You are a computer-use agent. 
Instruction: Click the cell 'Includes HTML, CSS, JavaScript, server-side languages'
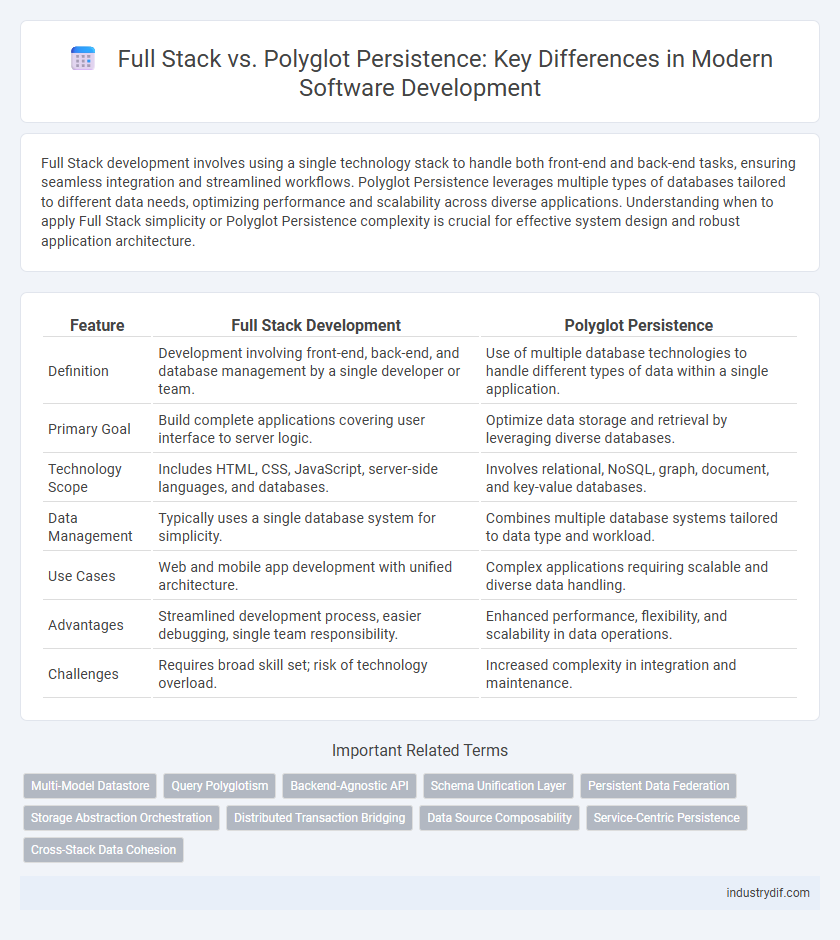point(316,478)
